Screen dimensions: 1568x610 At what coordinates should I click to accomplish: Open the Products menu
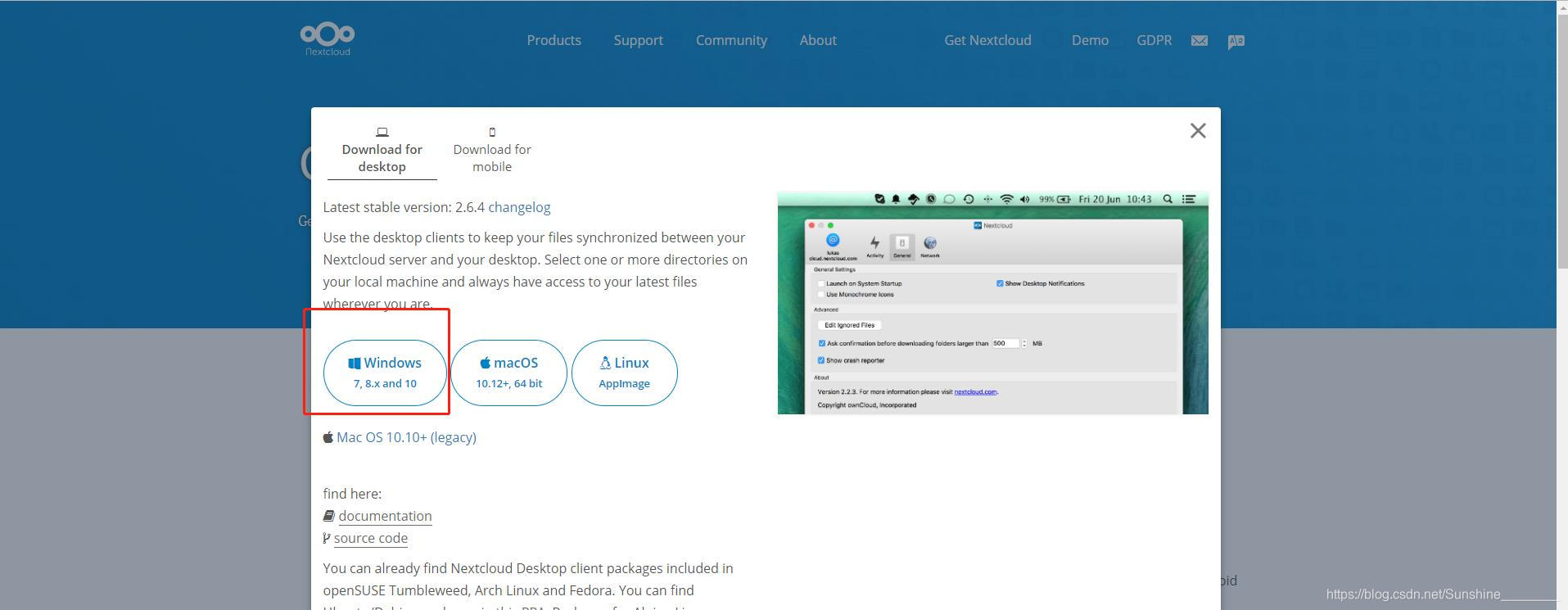554,40
